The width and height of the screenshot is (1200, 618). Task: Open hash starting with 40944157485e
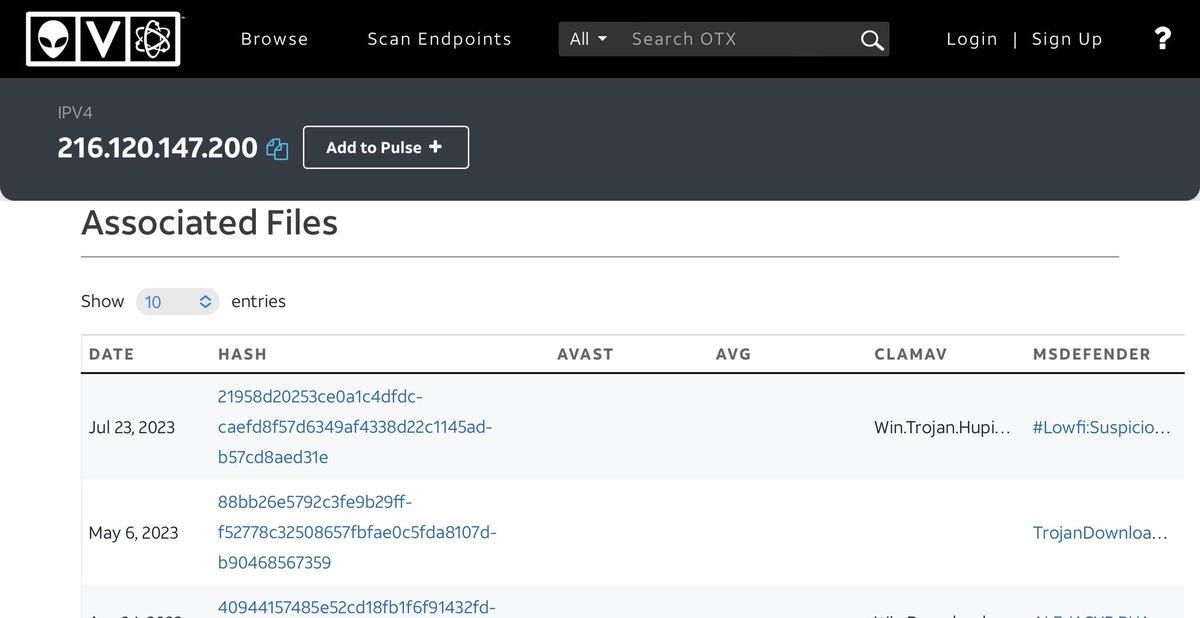(356, 606)
